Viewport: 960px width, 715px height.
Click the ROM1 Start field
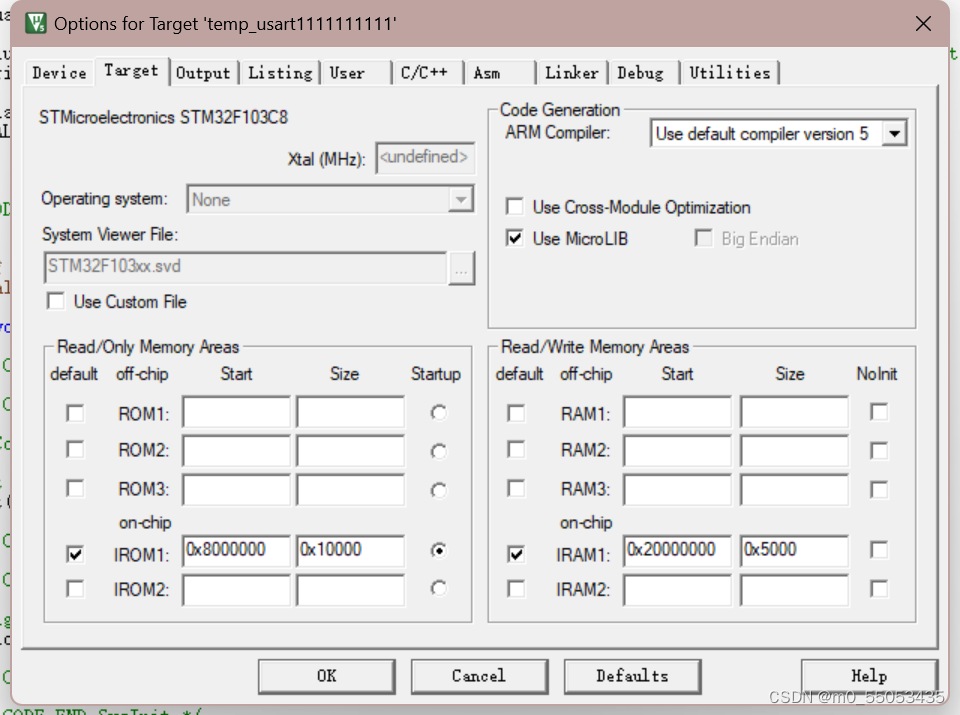[236, 412]
